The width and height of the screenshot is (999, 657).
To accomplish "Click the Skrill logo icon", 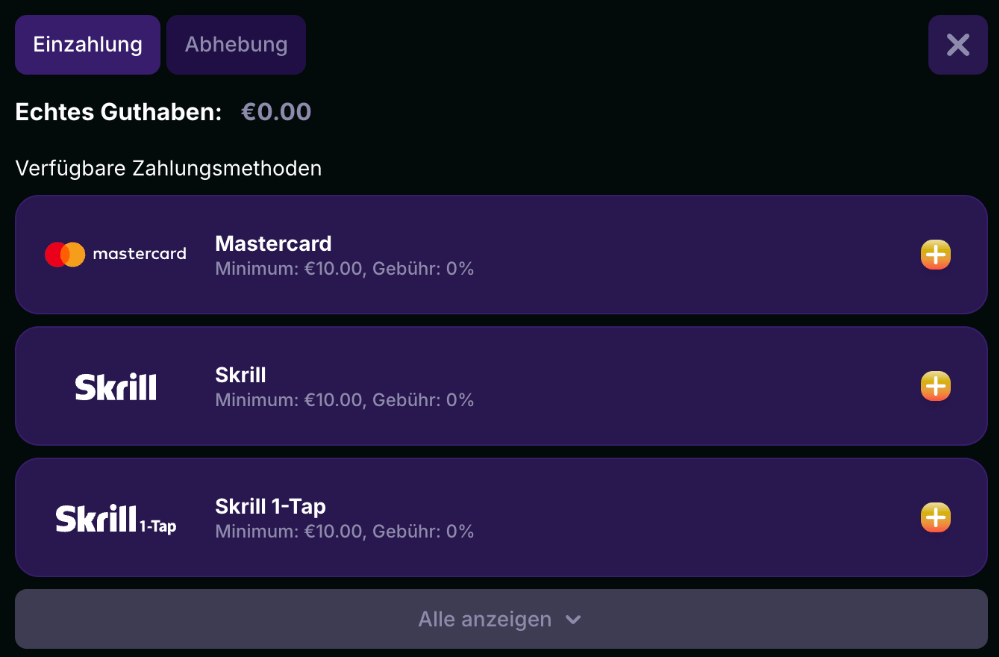I will tap(115, 386).
